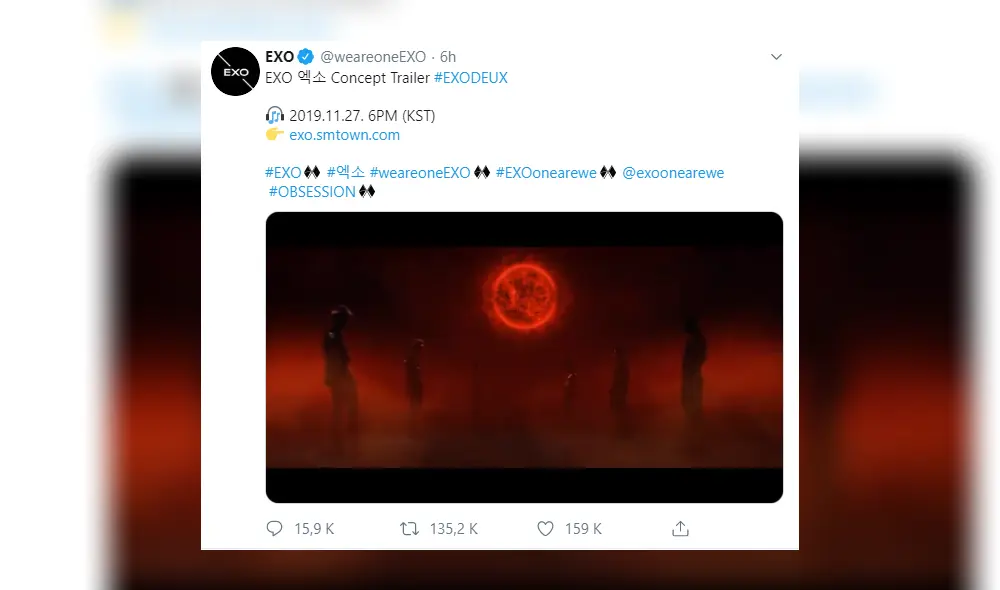Click the blue verified badge next to EXO
1000x590 pixels.
[302, 57]
